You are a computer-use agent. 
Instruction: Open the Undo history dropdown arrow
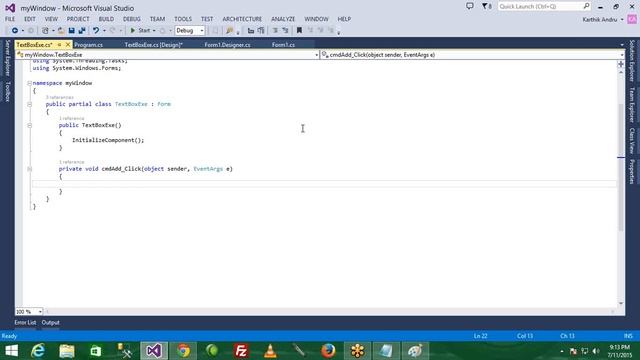tap(104, 31)
